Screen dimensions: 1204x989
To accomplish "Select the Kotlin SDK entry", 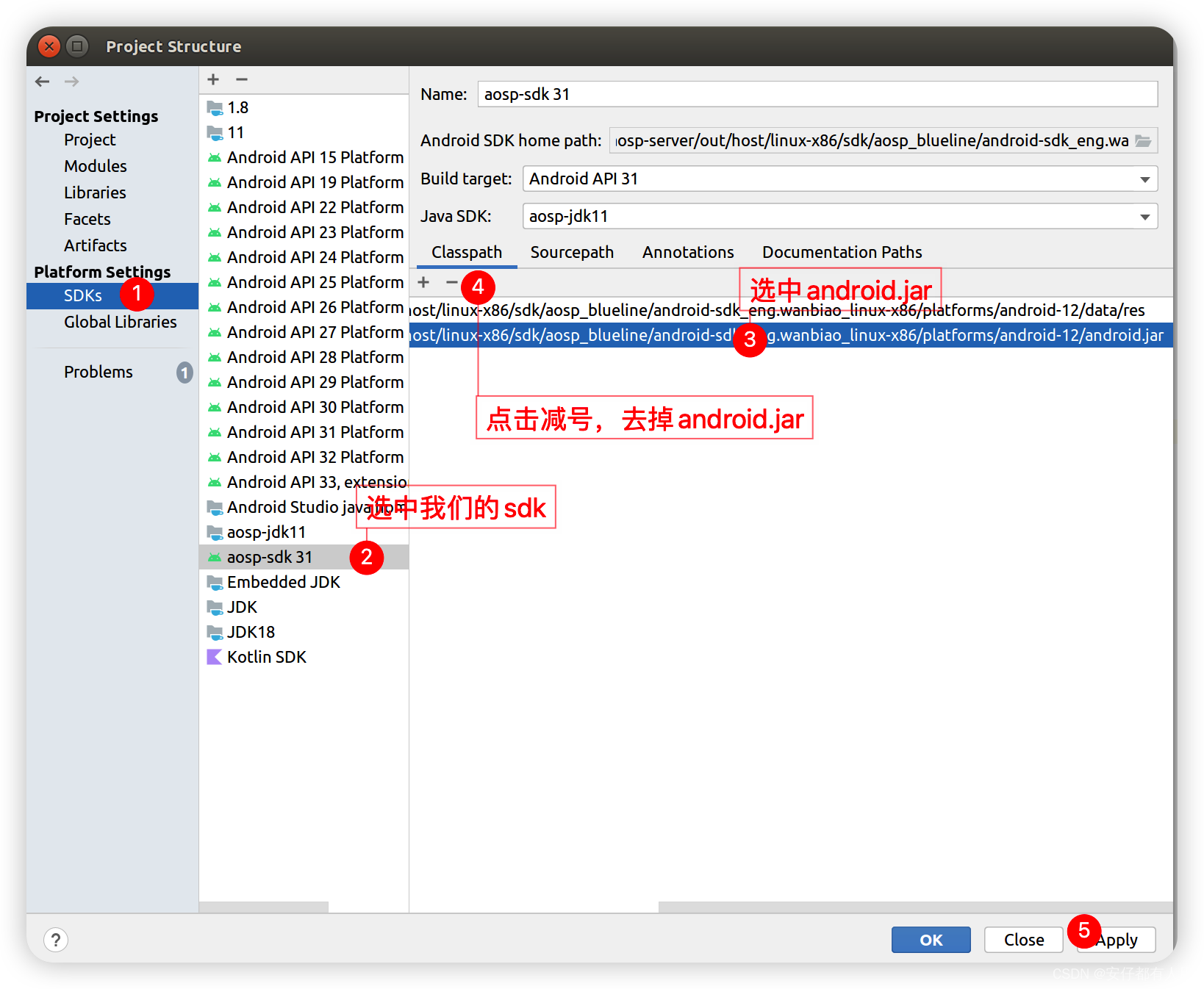I will tap(304, 657).
